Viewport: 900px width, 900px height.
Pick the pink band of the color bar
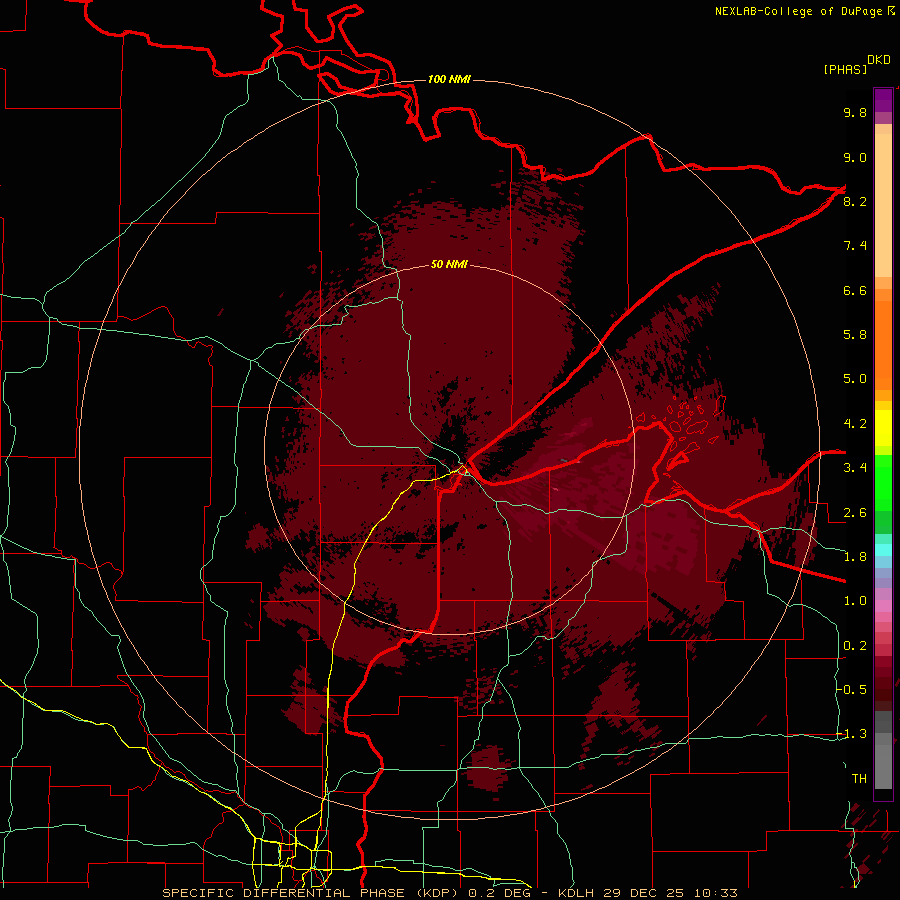(x=883, y=606)
